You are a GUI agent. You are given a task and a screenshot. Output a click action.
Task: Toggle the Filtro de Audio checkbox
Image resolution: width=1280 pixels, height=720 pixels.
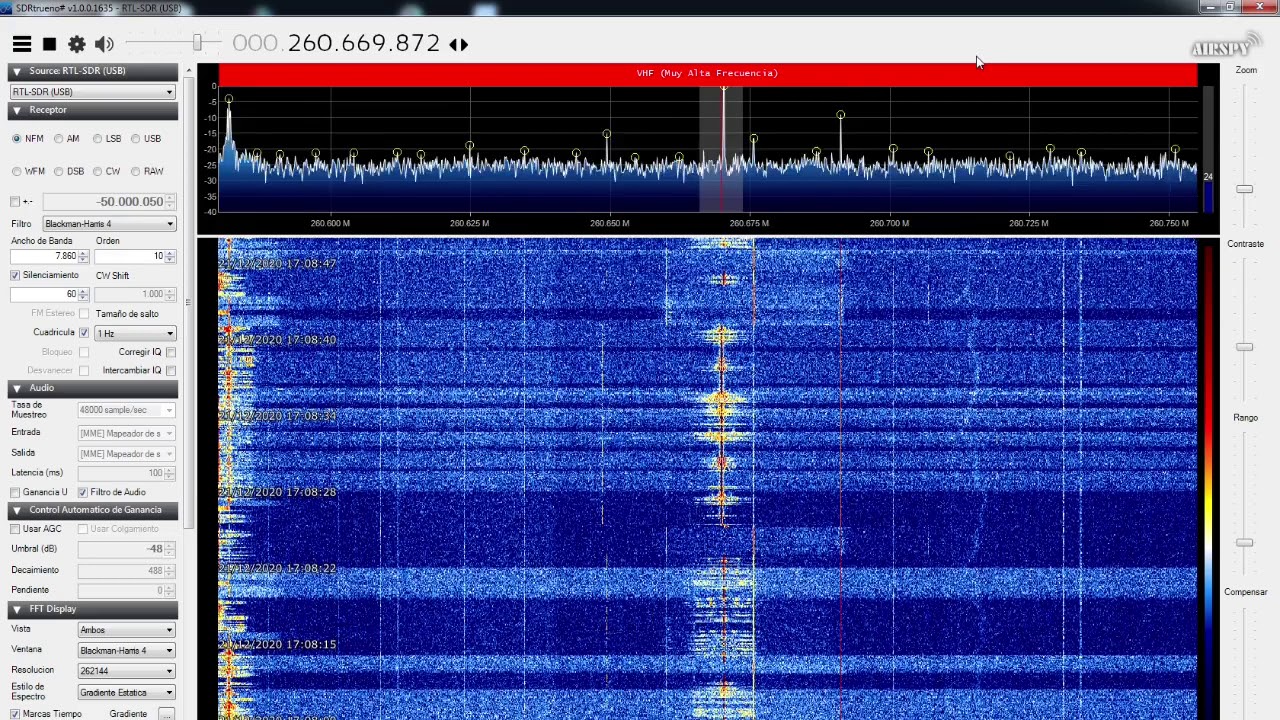[83, 492]
